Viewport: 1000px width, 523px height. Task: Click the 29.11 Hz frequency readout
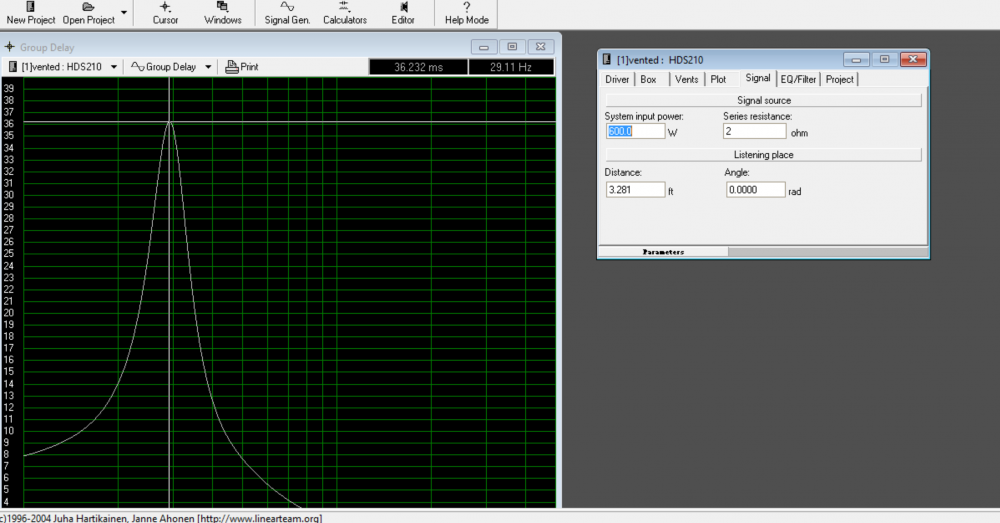pos(511,67)
